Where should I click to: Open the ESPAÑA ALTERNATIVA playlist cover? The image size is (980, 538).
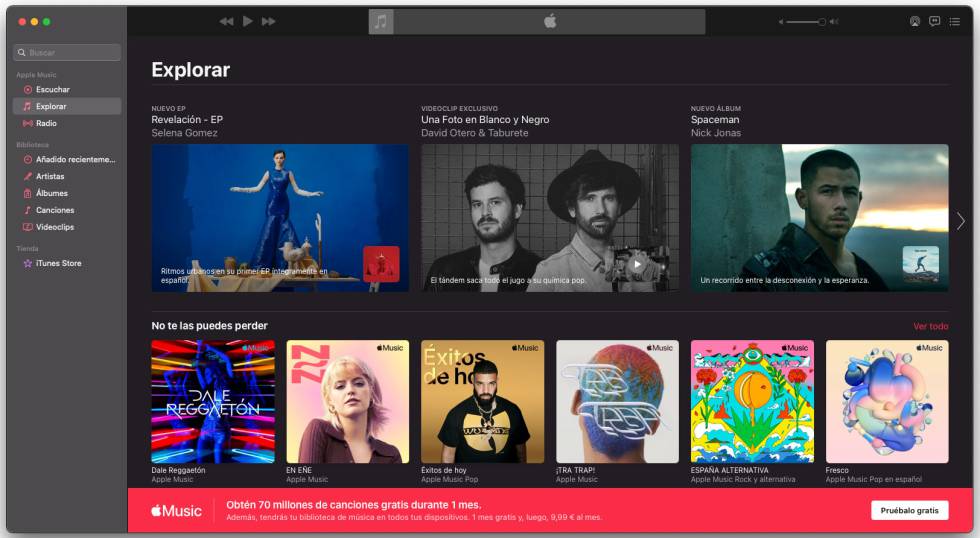click(x=752, y=401)
